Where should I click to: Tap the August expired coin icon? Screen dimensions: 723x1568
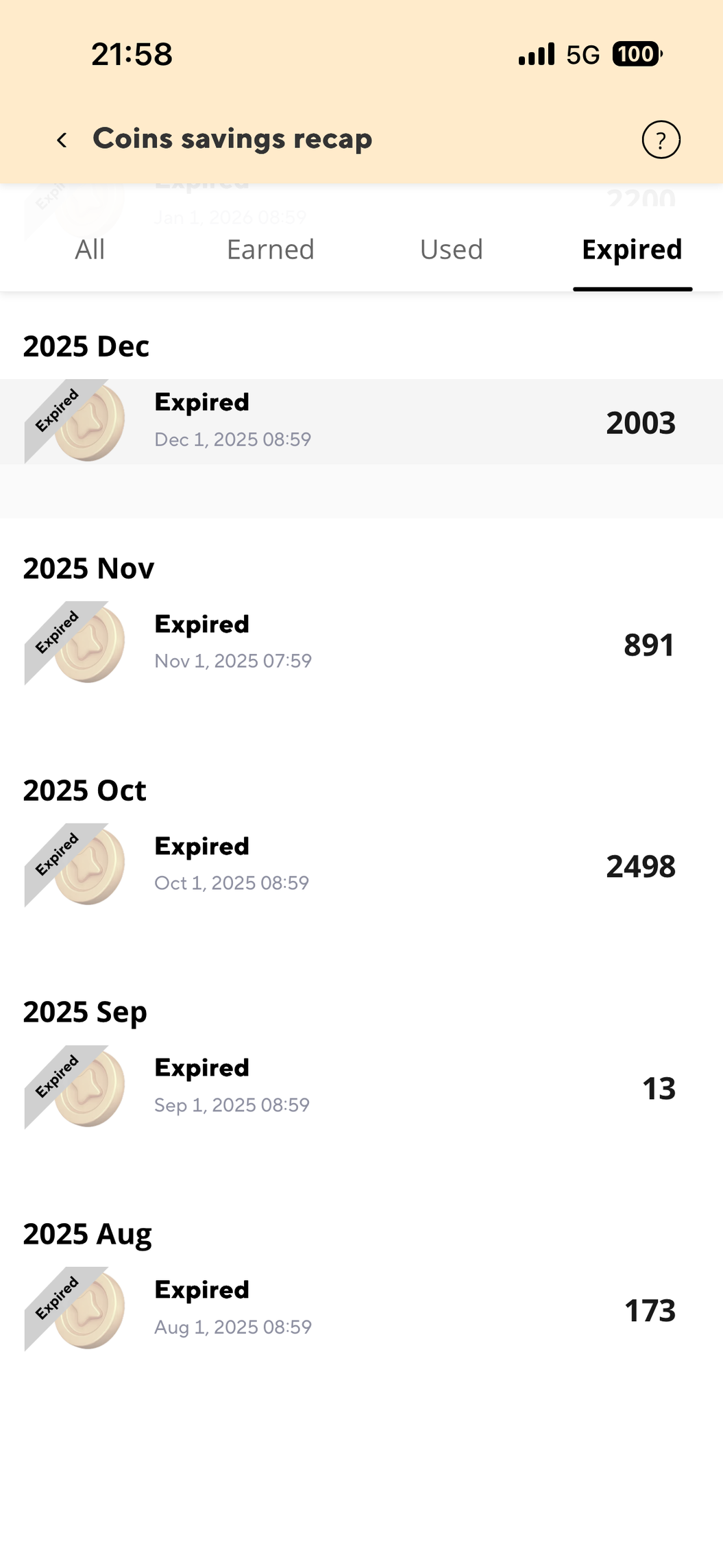coord(75,1309)
